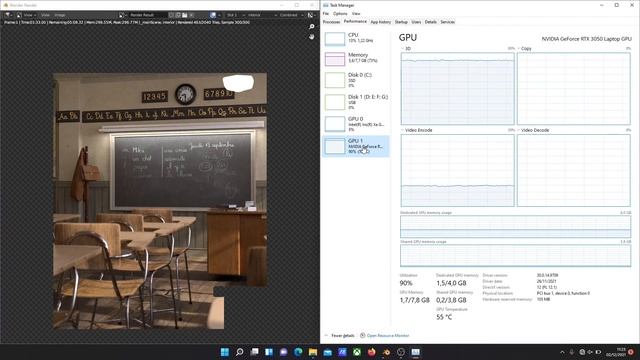This screenshot has width=640, height=360.
Task: Open the taskbar clock and date
Action: [x=616, y=352]
